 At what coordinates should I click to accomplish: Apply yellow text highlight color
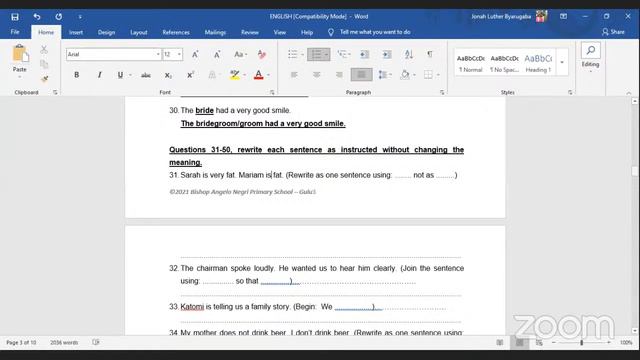coord(234,75)
